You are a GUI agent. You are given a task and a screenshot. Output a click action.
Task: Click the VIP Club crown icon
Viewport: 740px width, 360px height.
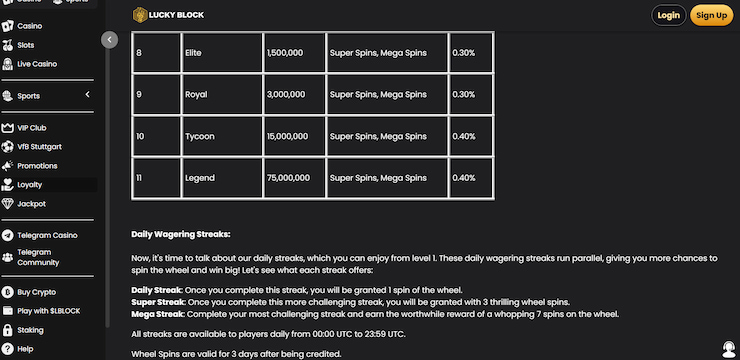8,128
